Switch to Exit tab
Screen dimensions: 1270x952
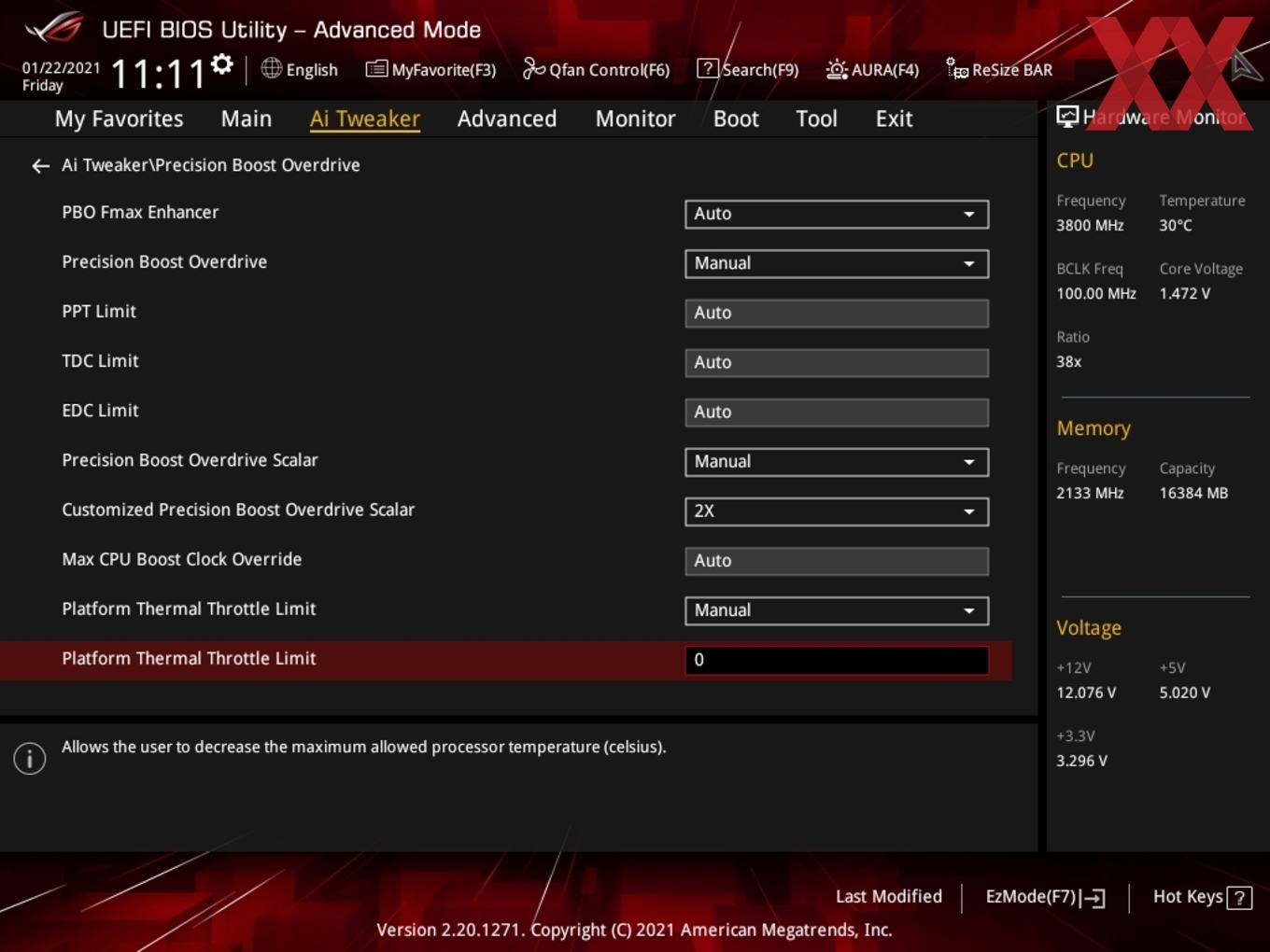[894, 119]
